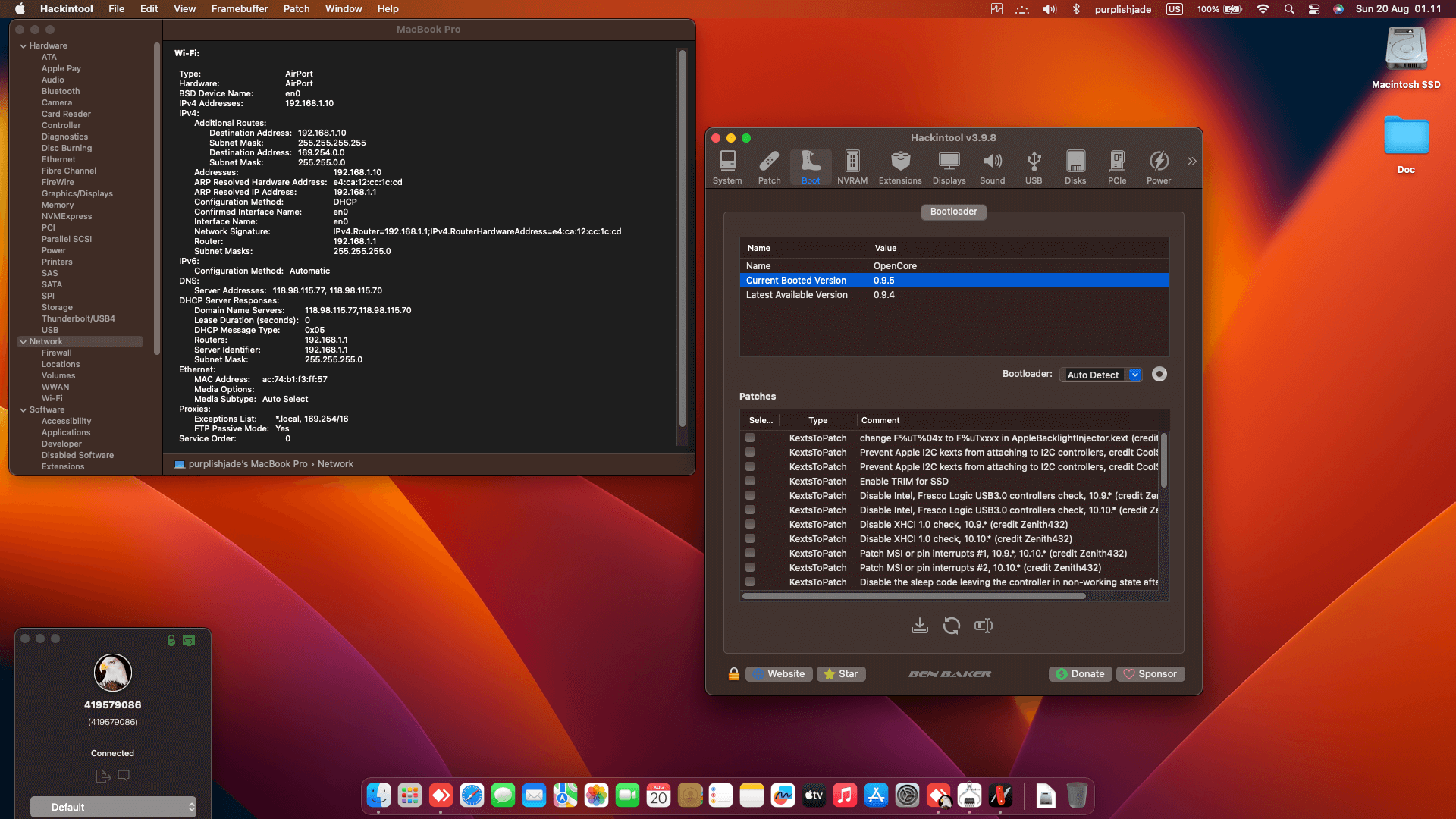Tick the first AppleBacklightInjector patch checkbox
Viewport: 1456px width, 819px height.
[750, 438]
